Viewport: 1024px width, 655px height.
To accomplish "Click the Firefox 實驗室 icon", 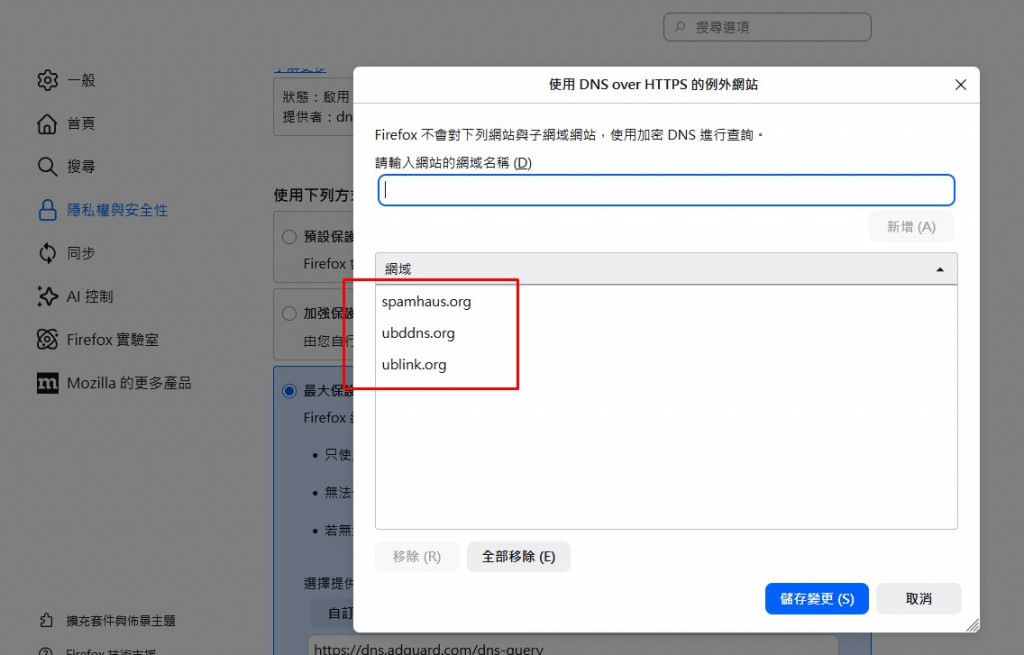I will tap(47, 340).
